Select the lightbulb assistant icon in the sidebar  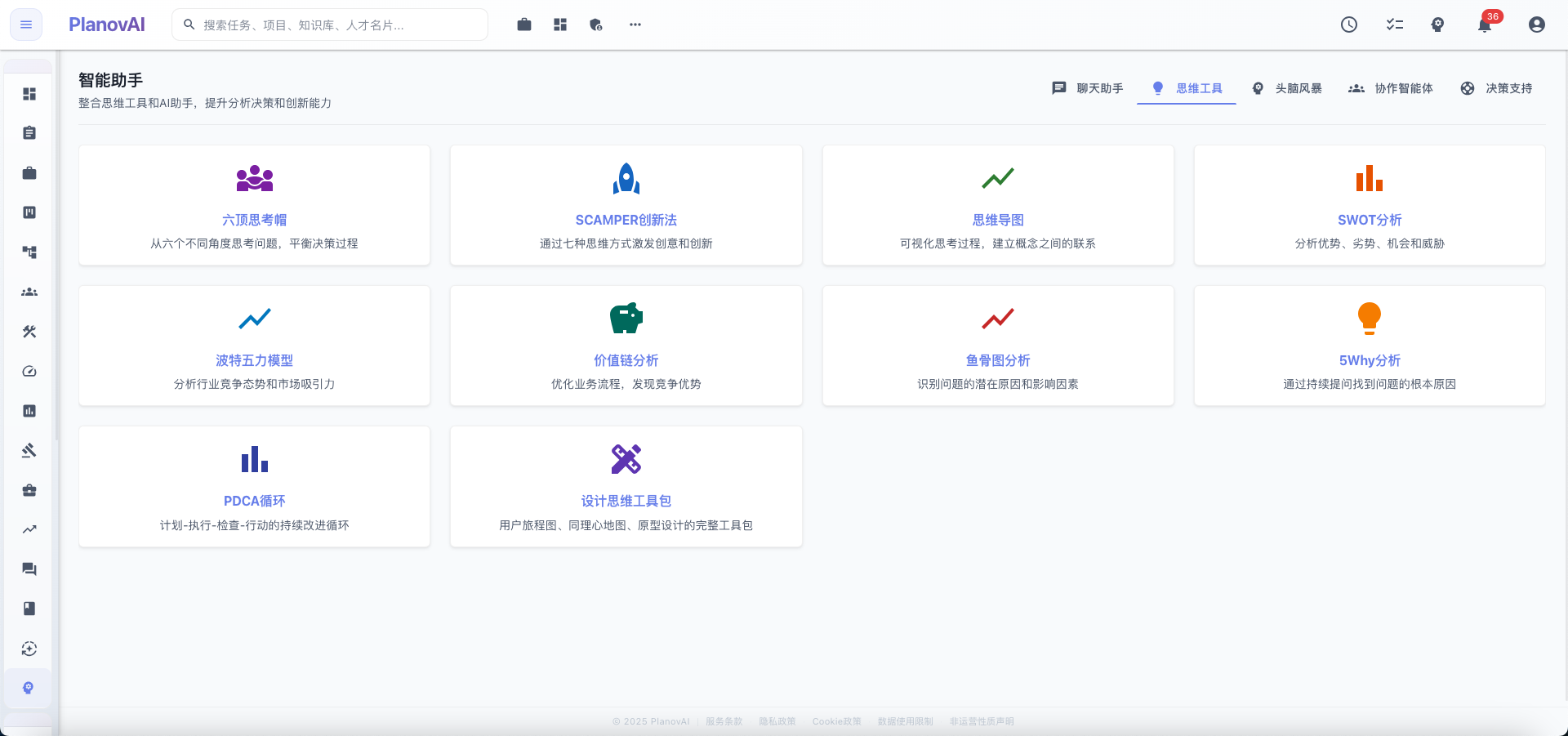[29, 688]
